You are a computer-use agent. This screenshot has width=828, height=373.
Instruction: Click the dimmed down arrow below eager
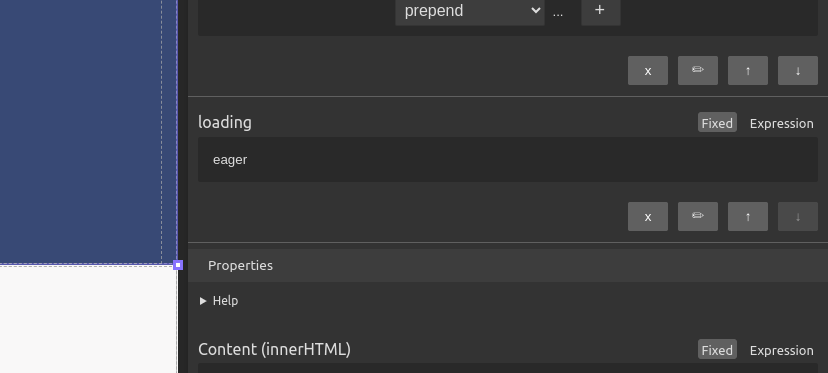coord(797,216)
